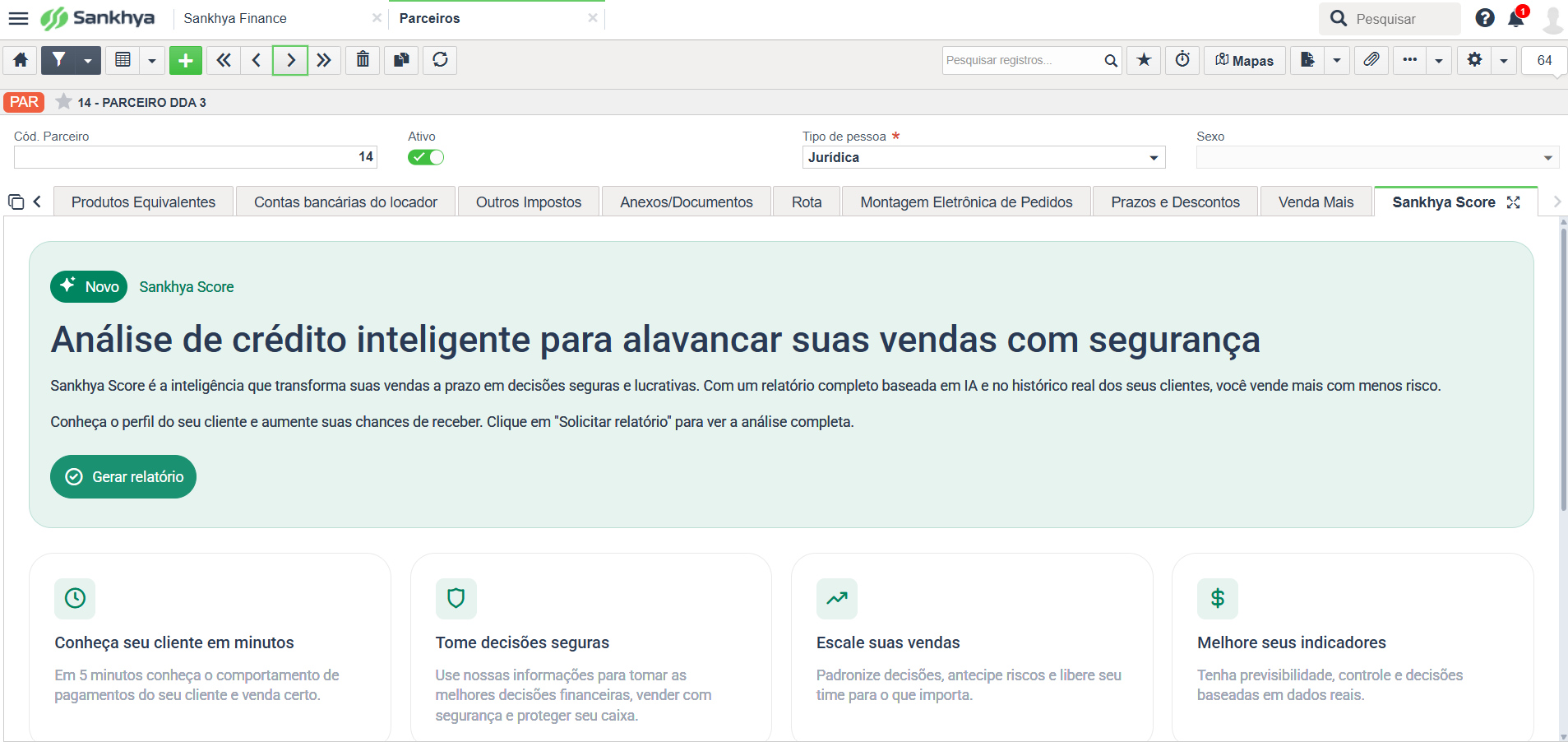This screenshot has width=1568, height=742.
Task: Expand the settings dropdown arrow
Action: (1504, 60)
